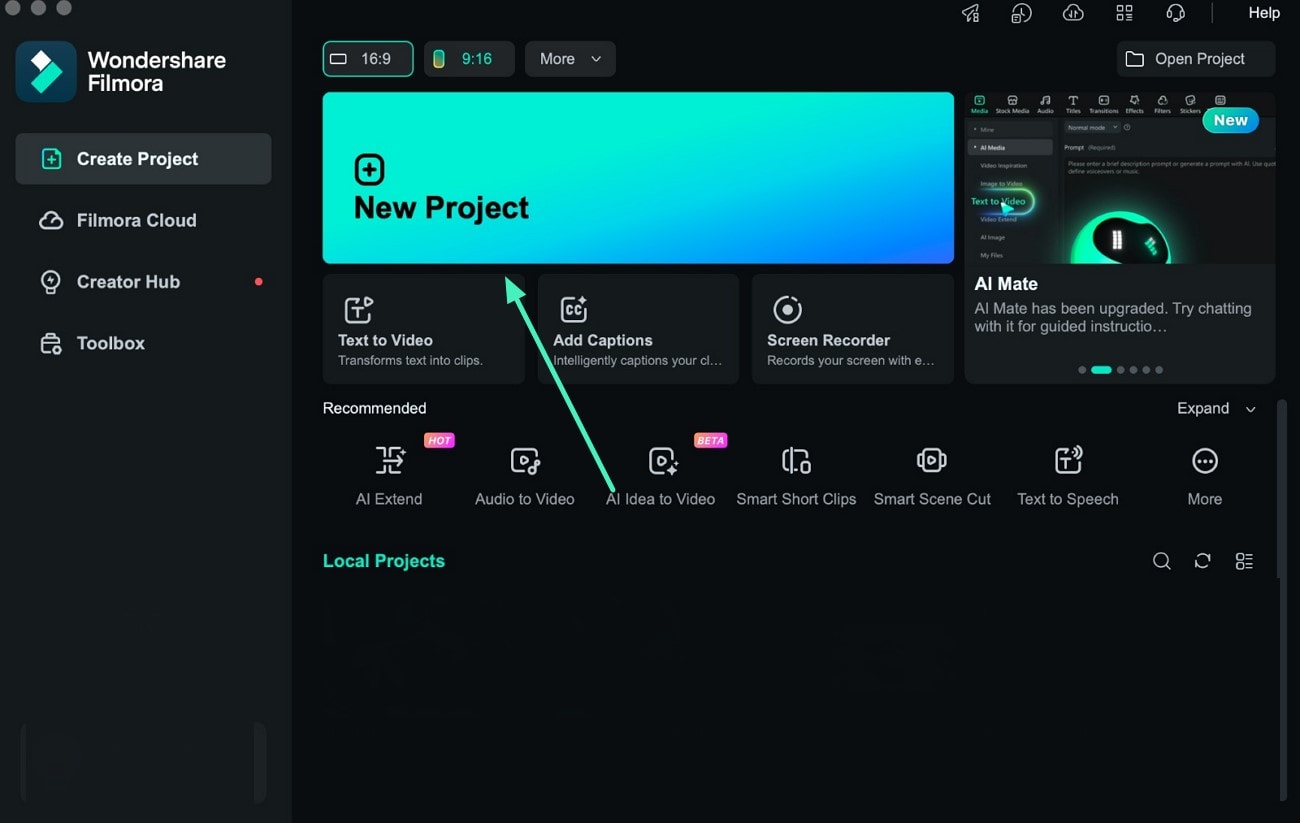The height and width of the screenshot is (823, 1300).
Task: Click the Wondershare Filmora logo icon
Action: point(46,71)
